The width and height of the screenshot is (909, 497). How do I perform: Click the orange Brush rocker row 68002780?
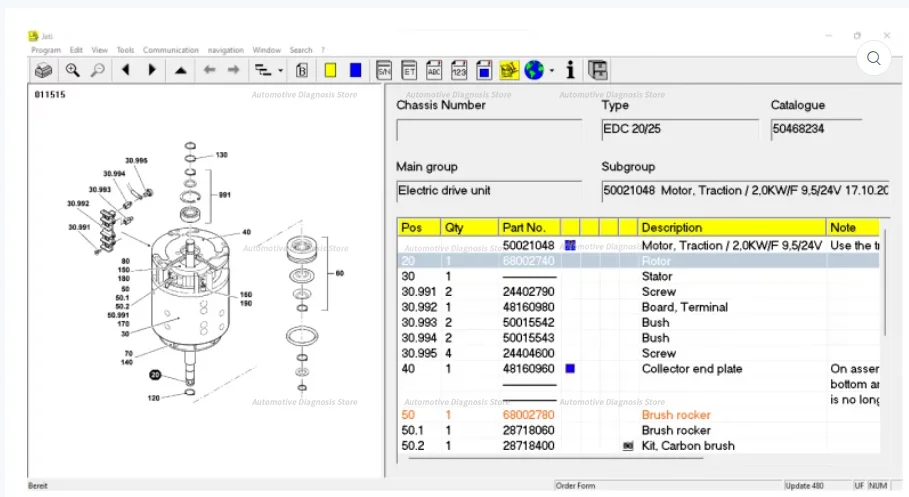pos(638,415)
